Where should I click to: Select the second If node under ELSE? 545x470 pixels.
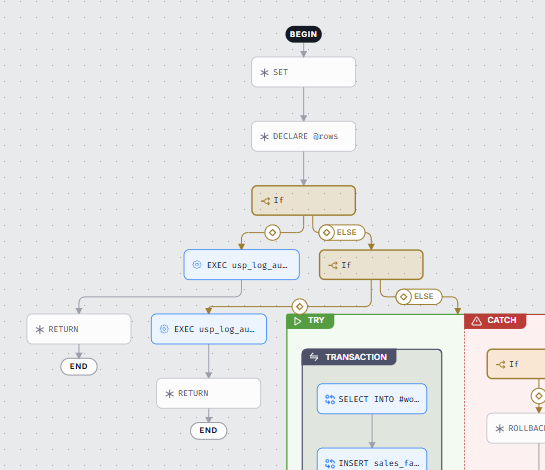[371, 265]
